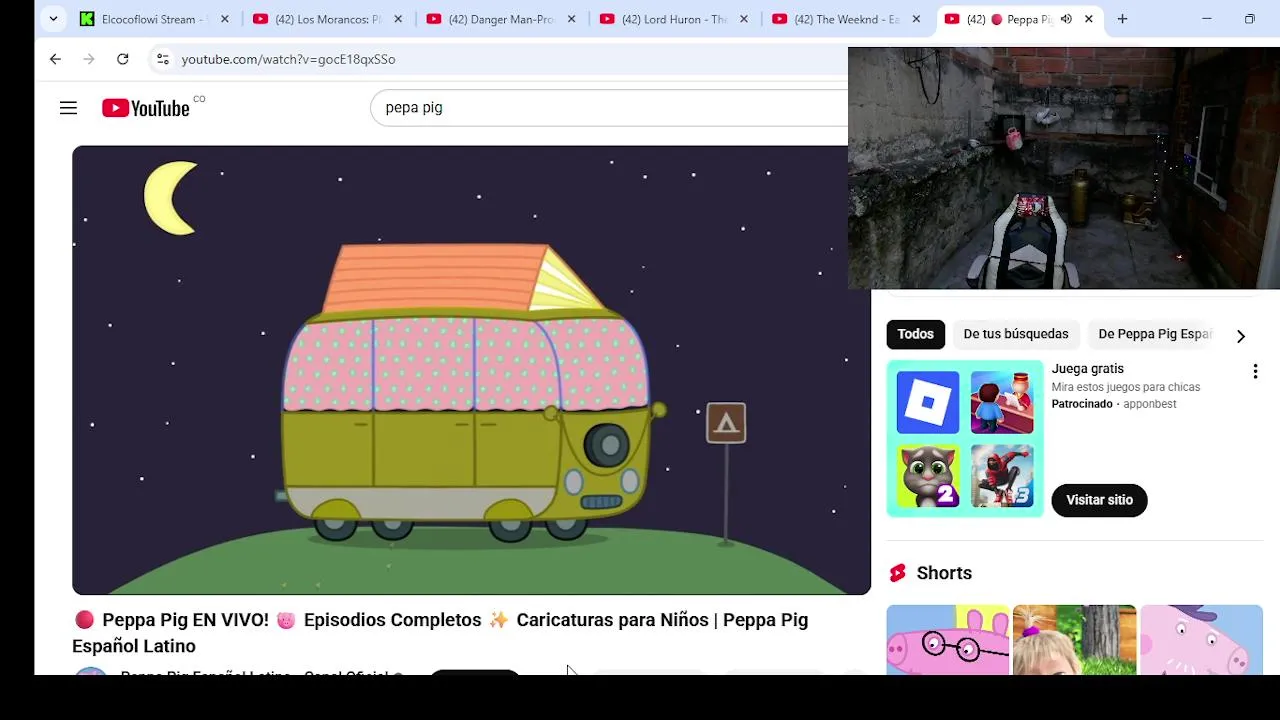Close the Peppa Pig tab
The height and width of the screenshot is (720, 1280).
click(1089, 19)
